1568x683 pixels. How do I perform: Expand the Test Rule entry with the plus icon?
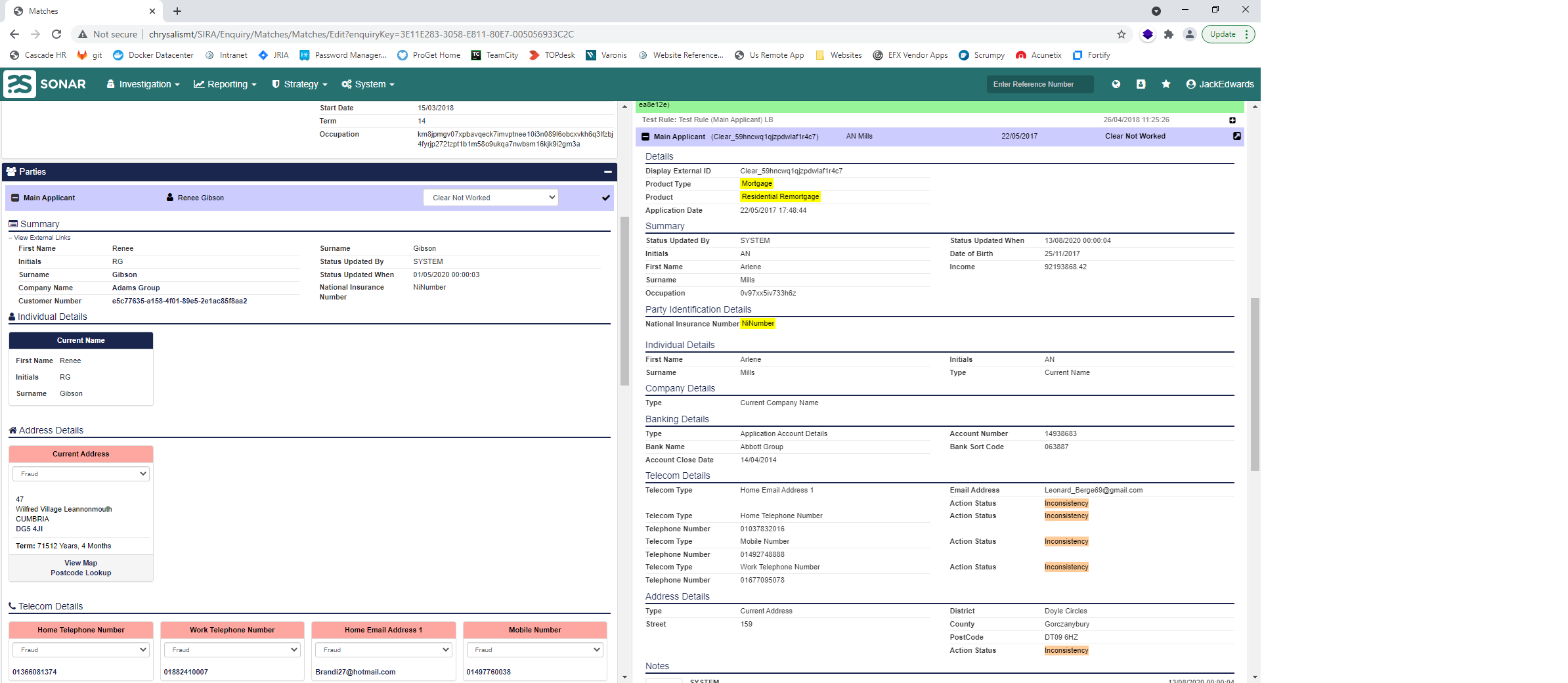tap(1232, 120)
